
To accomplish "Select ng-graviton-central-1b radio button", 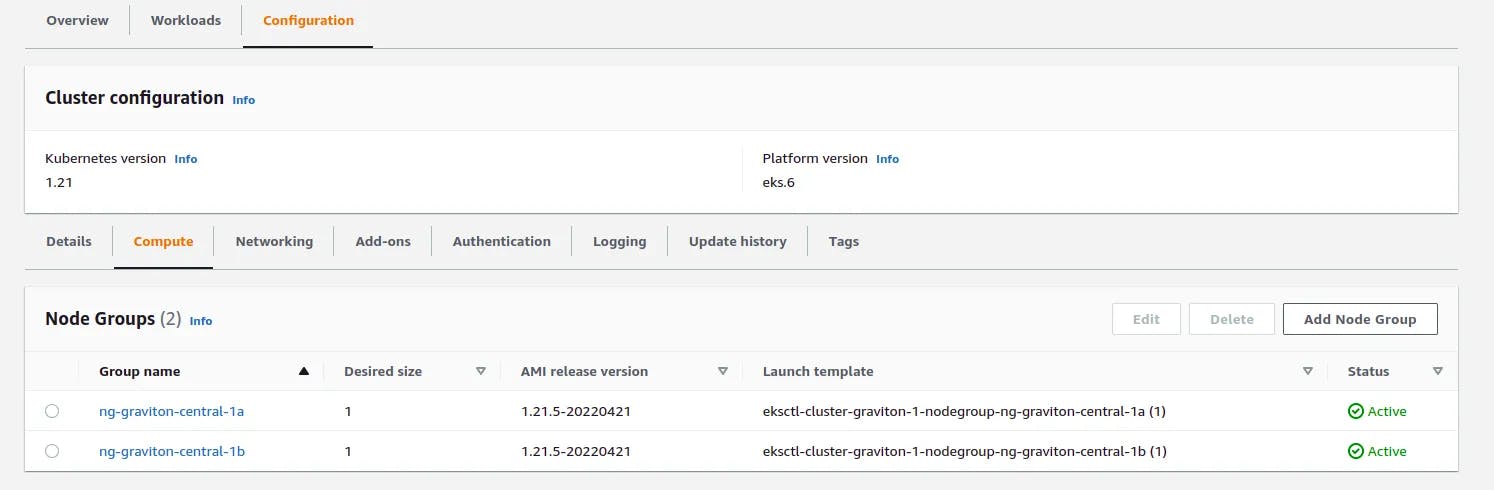I will point(52,451).
